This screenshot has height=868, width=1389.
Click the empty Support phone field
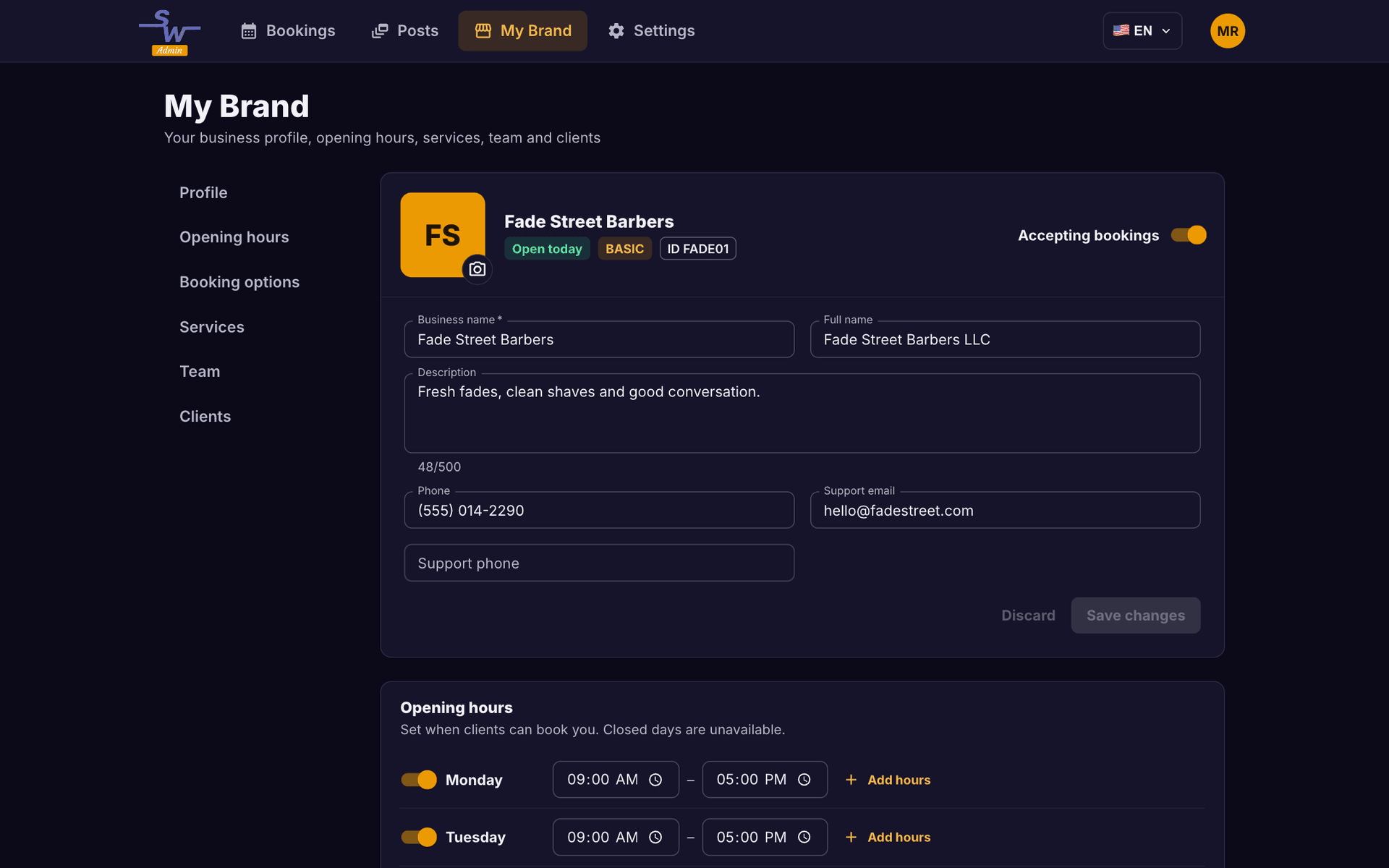point(599,563)
